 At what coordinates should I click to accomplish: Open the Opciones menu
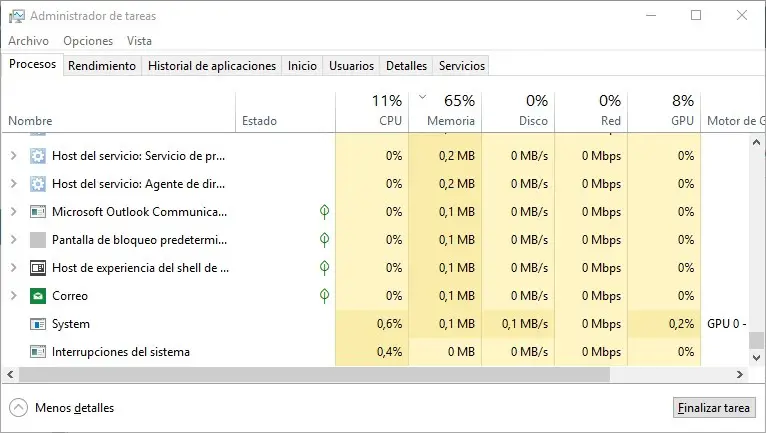pos(88,41)
